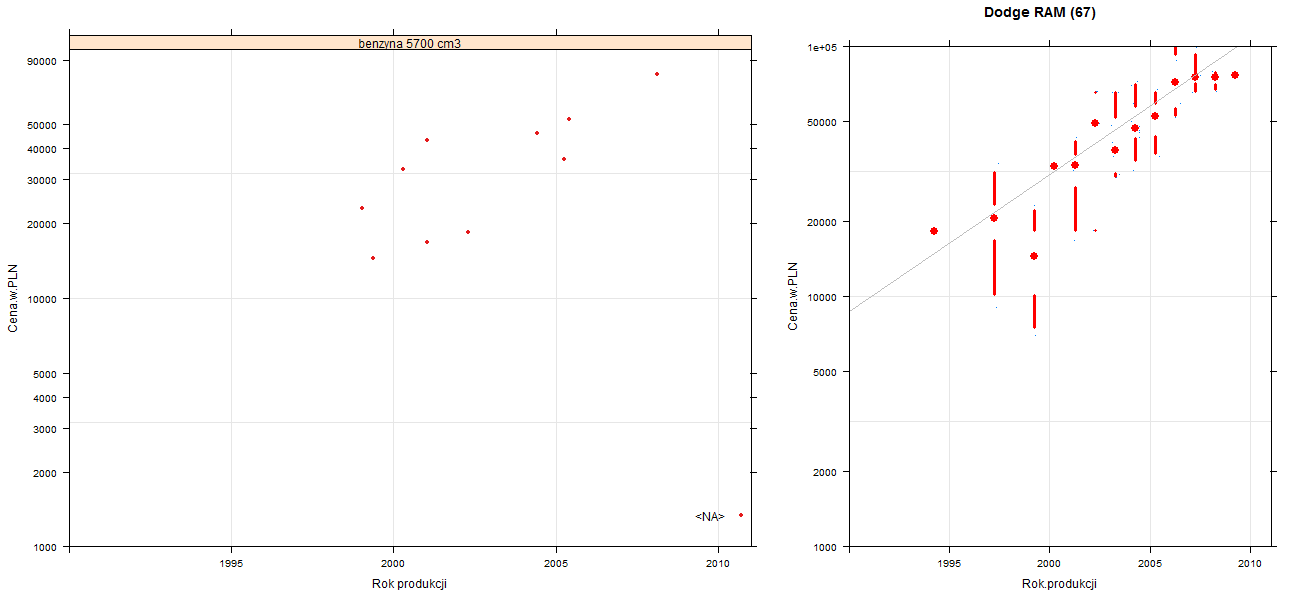
Task: Click the "2005" year tick in benzyna chart
Action: (x=556, y=564)
